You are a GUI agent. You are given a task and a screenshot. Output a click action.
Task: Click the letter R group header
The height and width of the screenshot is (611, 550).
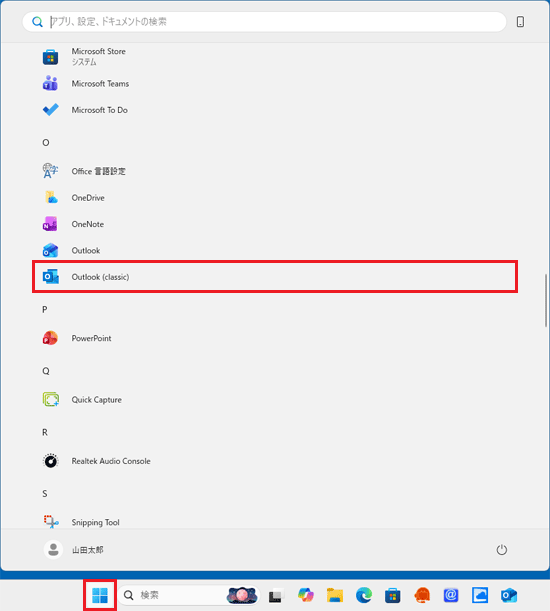45,432
